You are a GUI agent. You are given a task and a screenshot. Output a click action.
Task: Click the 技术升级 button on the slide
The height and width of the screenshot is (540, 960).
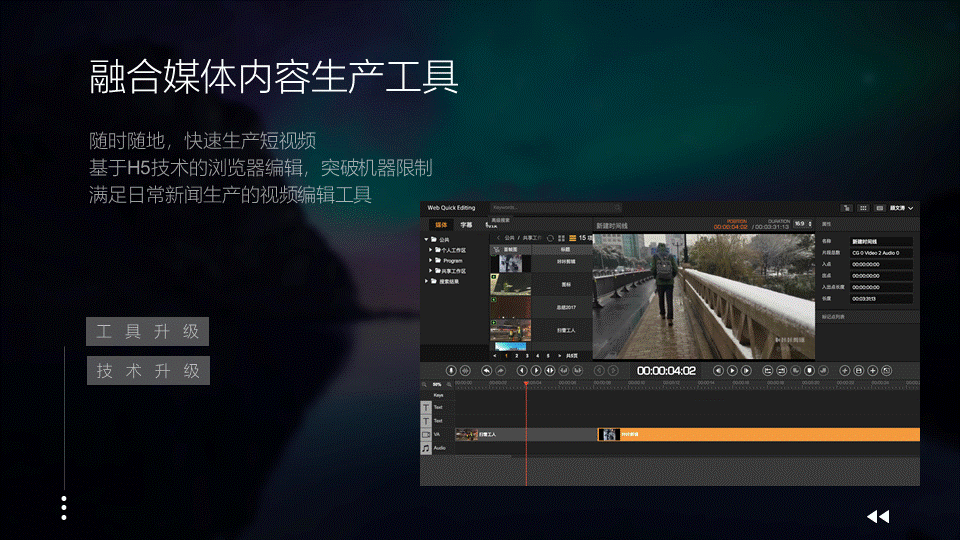click(148, 370)
